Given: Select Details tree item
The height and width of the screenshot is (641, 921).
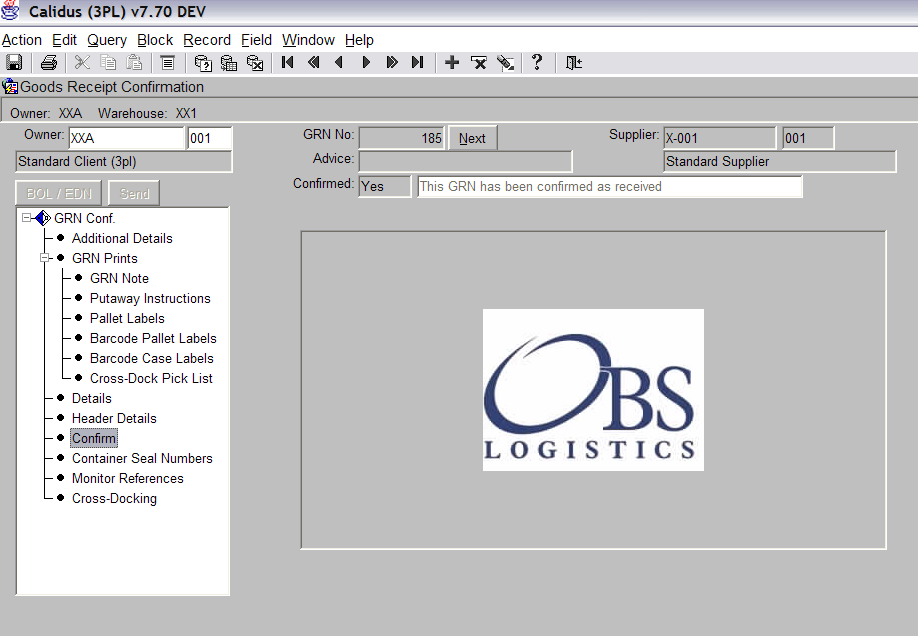Looking at the screenshot, I should click(92, 398).
